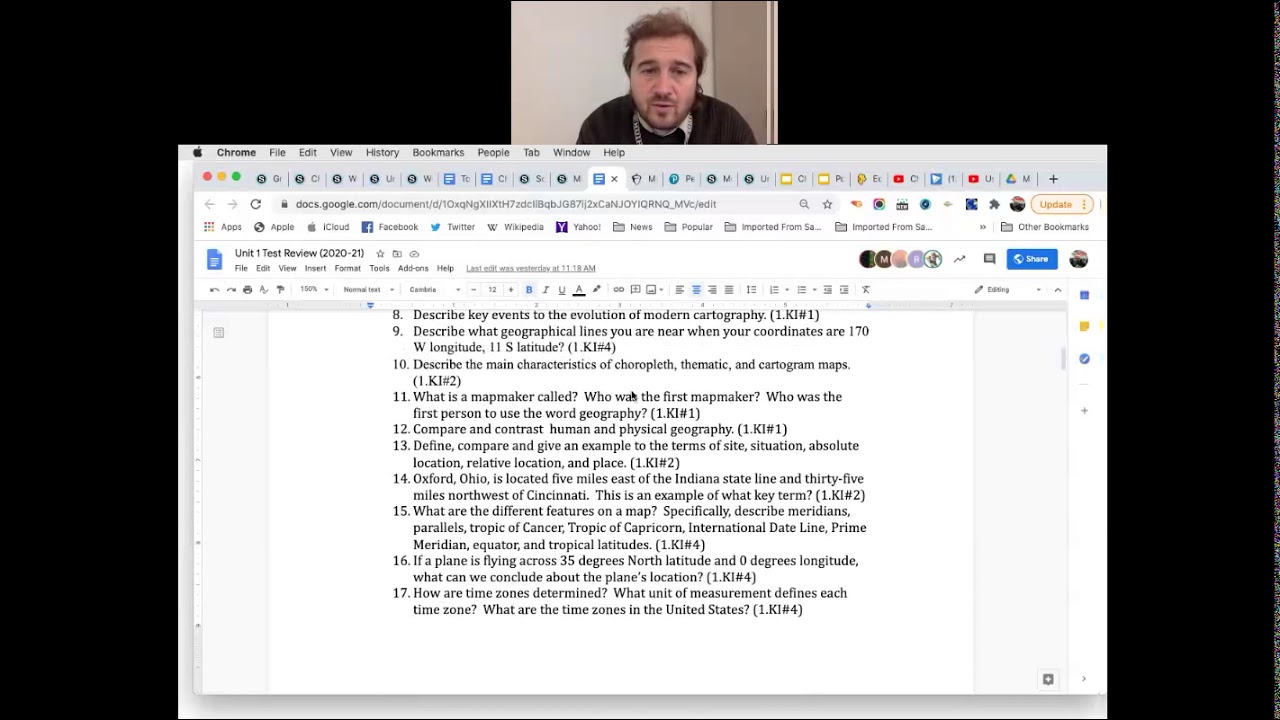Open the Editing mode dropdown

point(1008,290)
